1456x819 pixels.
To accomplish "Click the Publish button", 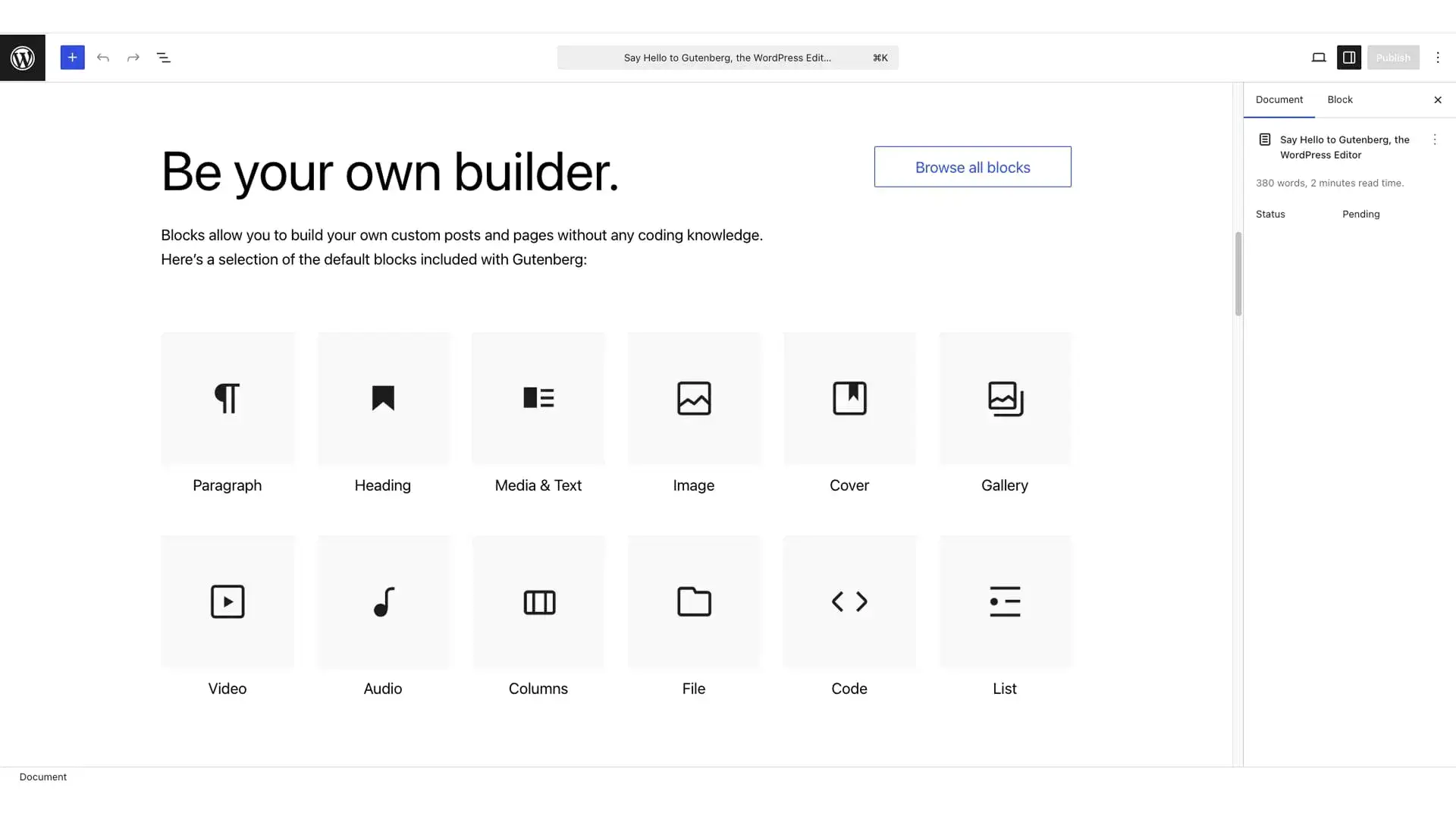I will tap(1393, 57).
